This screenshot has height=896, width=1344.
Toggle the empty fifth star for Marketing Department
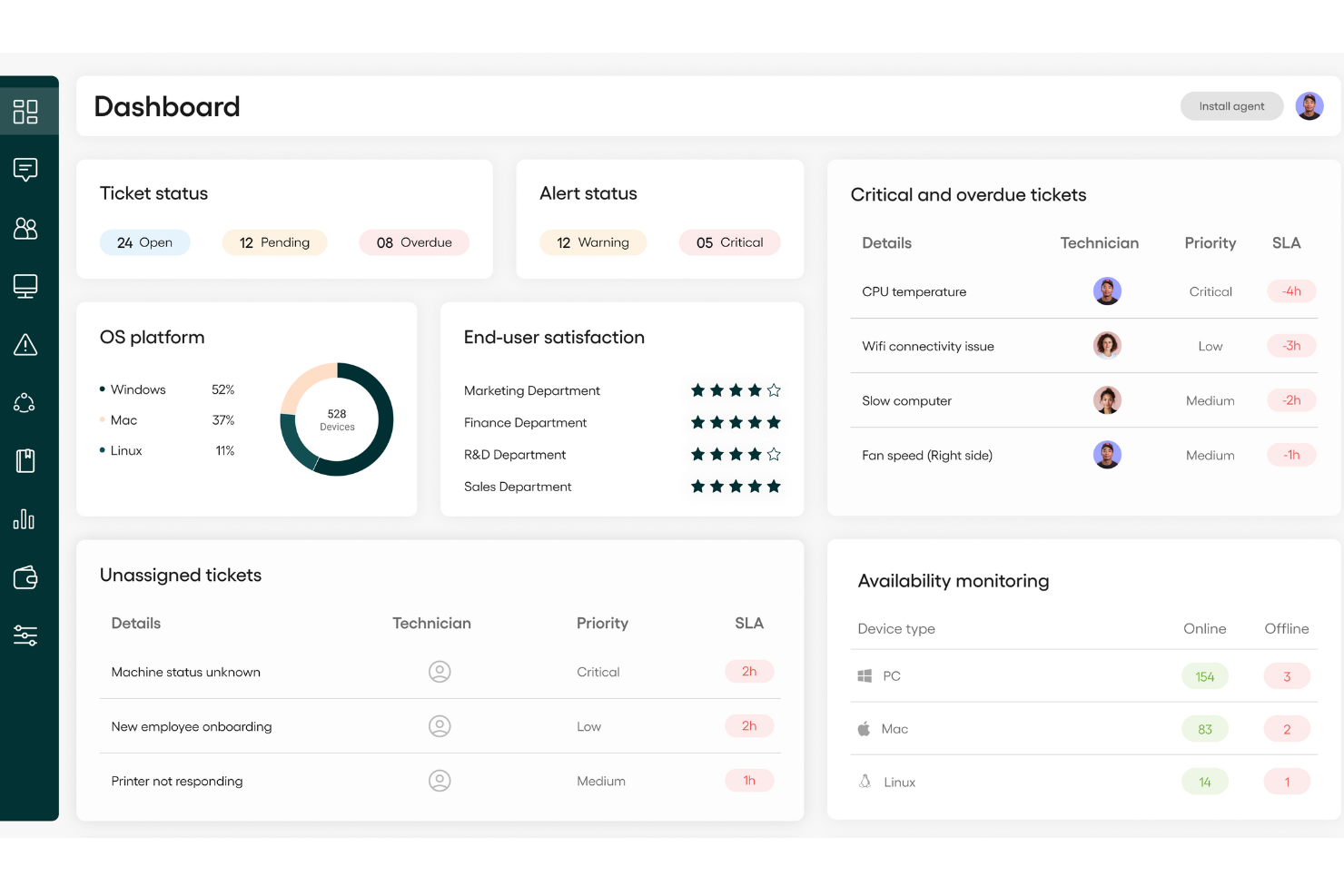[x=774, y=389]
